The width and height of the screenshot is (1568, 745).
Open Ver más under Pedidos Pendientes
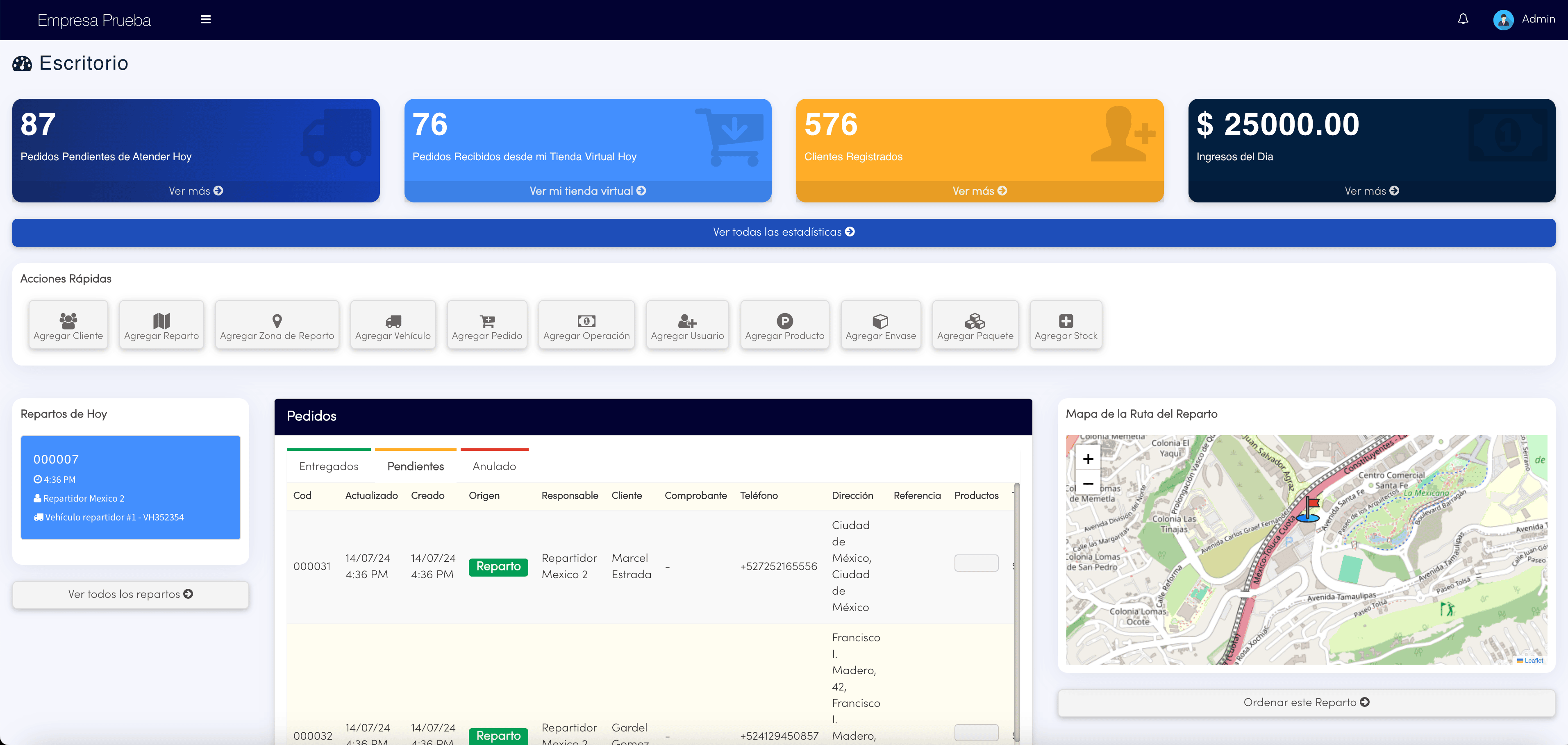click(196, 191)
